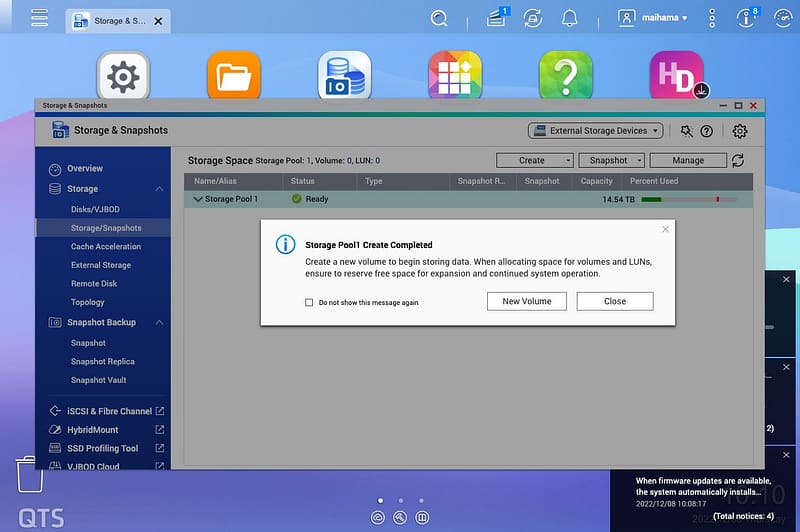
Task: Select Overview in the sidebar
Action: tap(85, 168)
